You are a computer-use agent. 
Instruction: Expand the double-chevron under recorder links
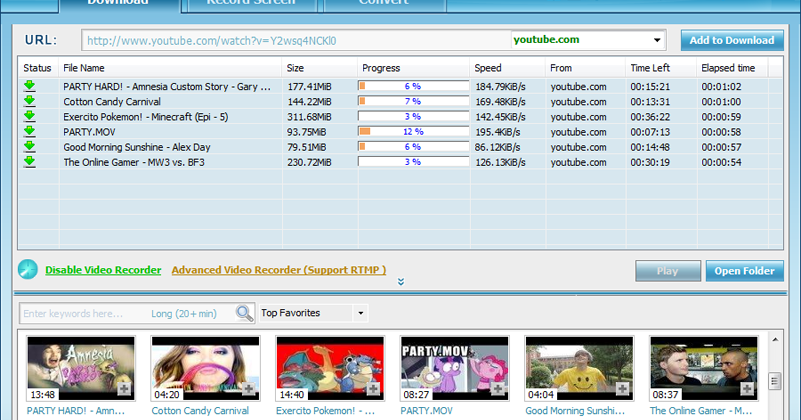pos(401,282)
